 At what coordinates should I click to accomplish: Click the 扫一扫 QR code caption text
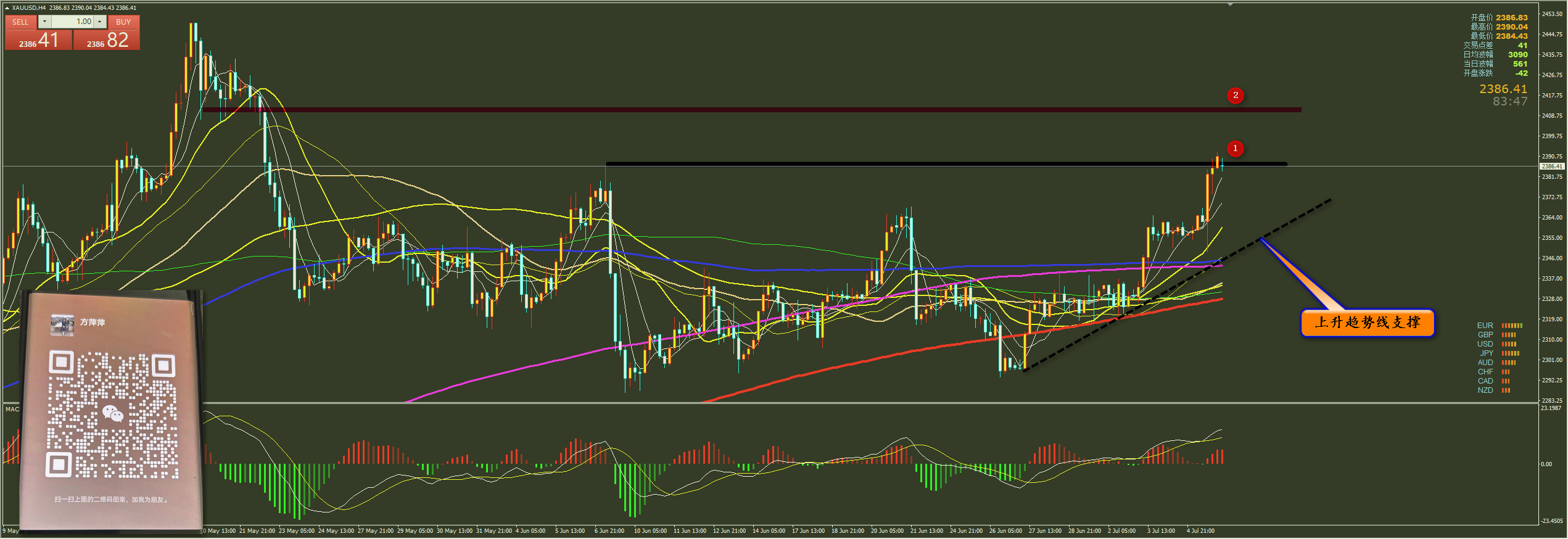[x=111, y=500]
